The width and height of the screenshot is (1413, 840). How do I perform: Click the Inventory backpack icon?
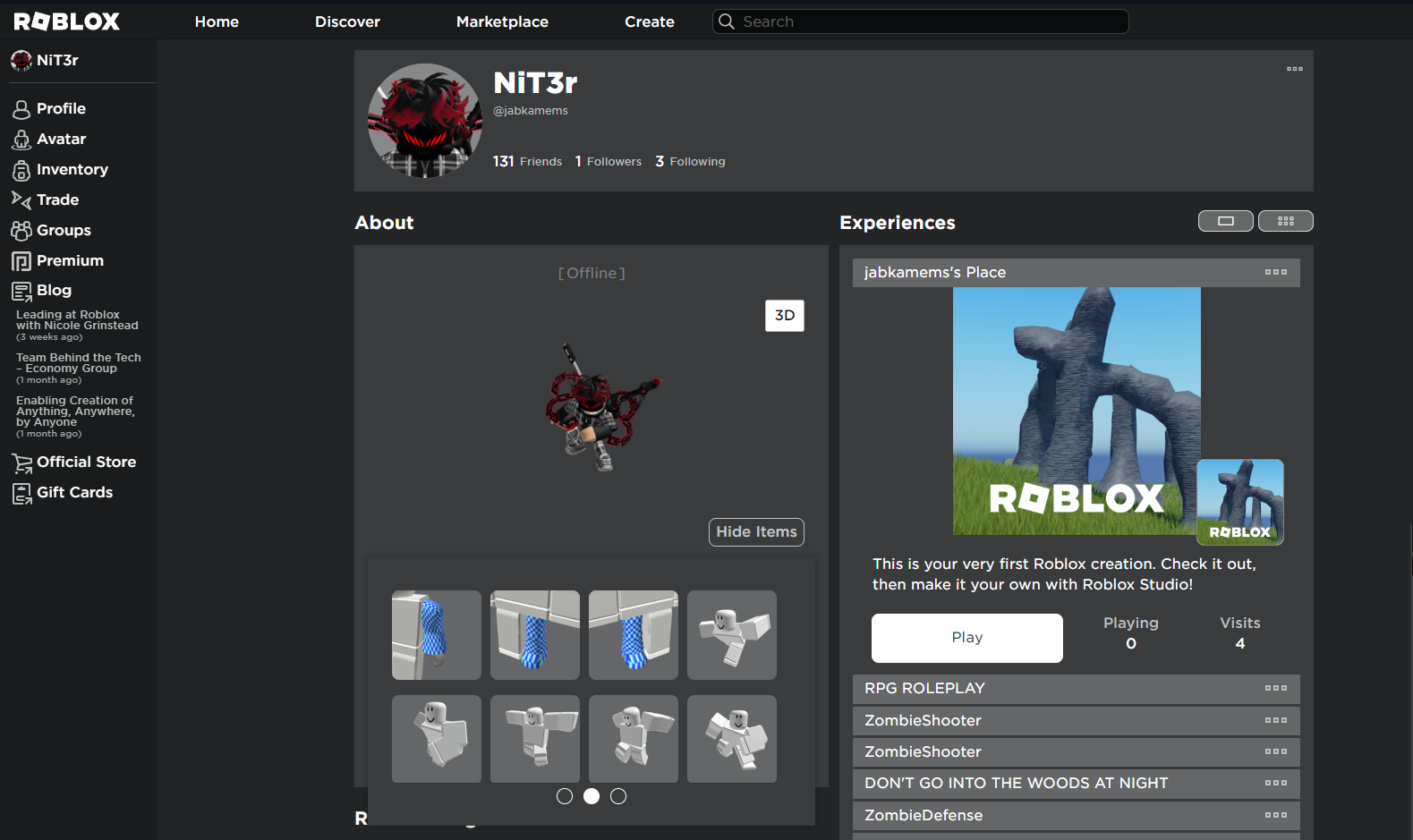pyautogui.click(x=21, y=170)
